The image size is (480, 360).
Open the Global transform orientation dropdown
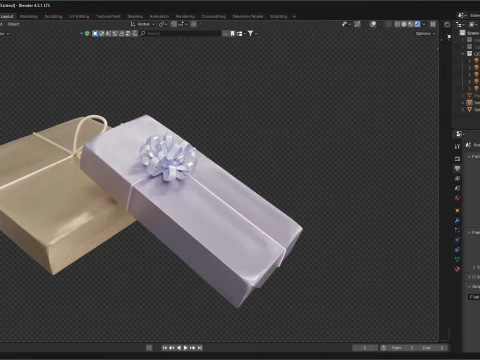(142, 24)
